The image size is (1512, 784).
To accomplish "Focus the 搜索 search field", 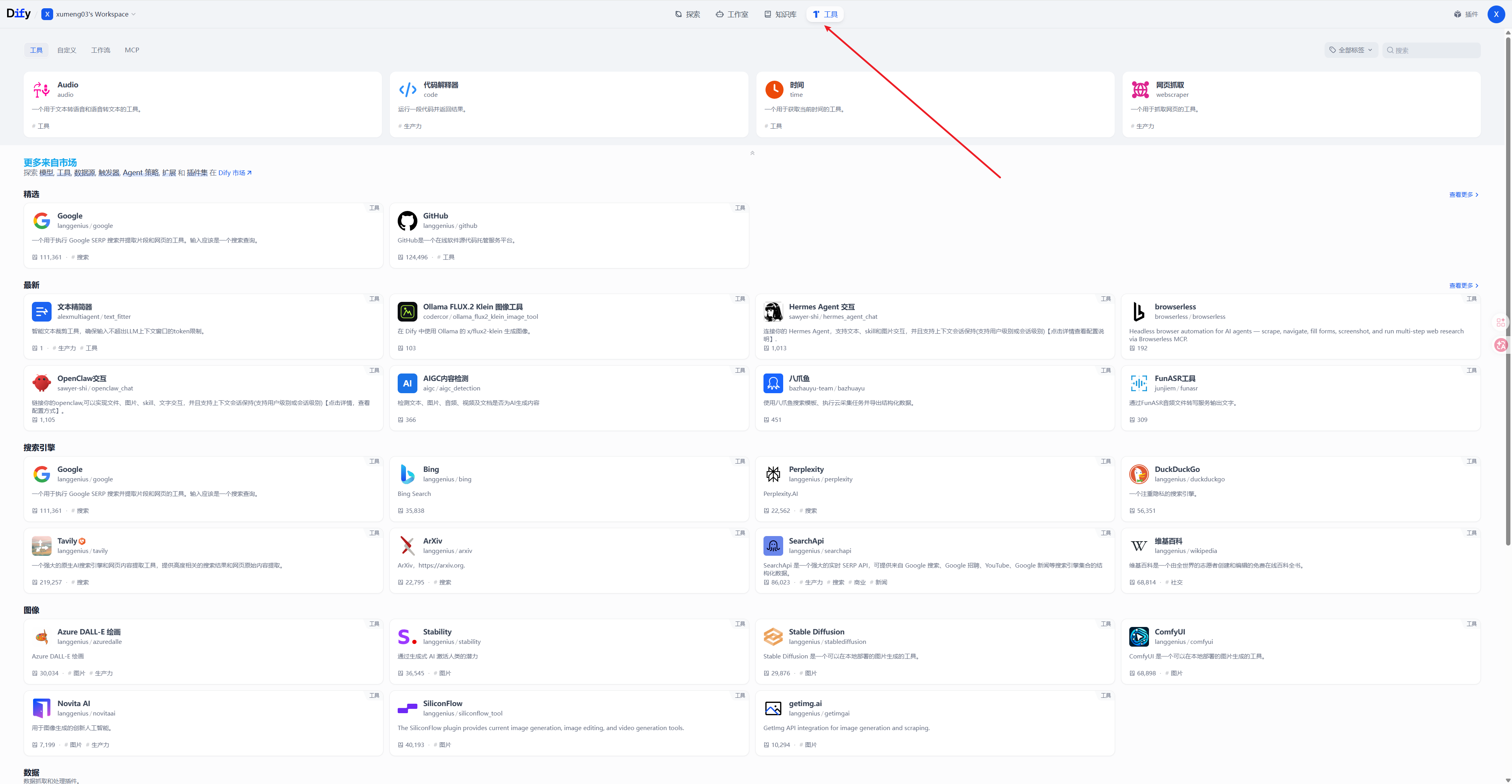I will pyautogui.click(x=1431, y=50).
